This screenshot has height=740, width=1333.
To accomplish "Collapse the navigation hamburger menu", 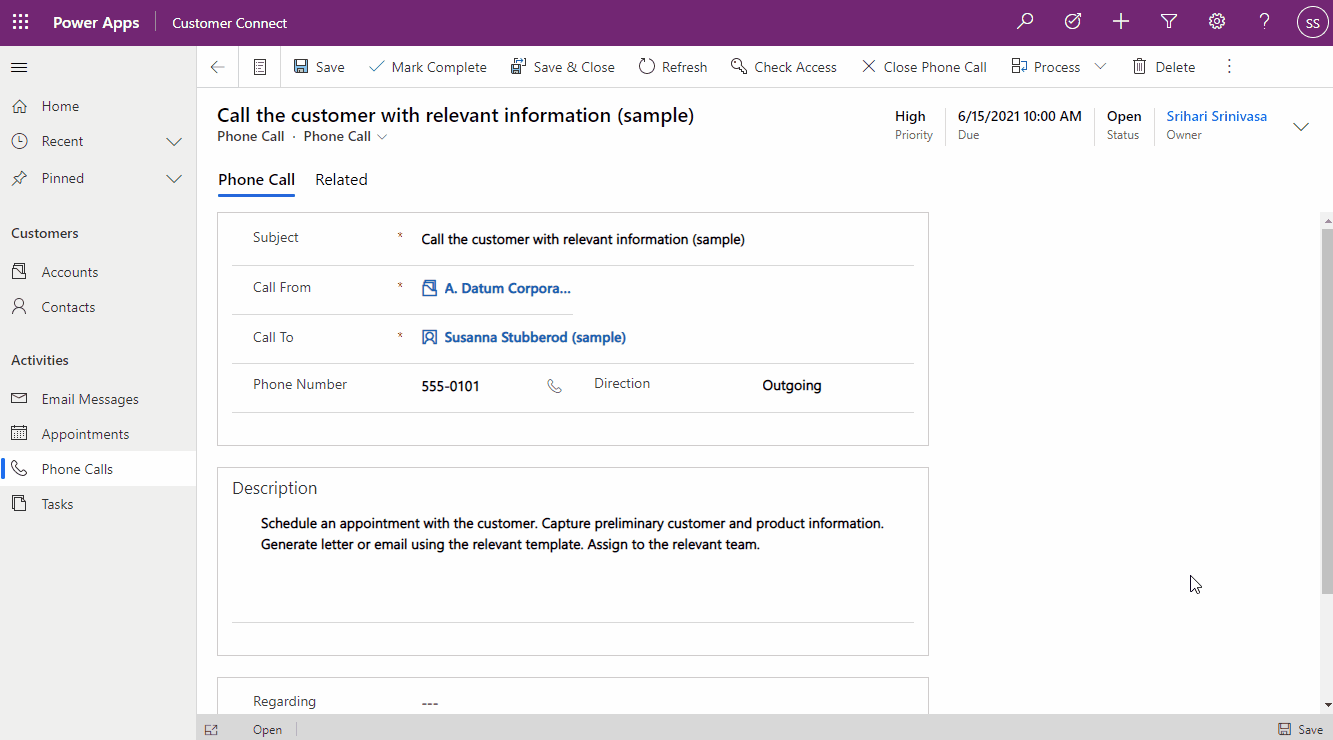I will pos(19,67).
